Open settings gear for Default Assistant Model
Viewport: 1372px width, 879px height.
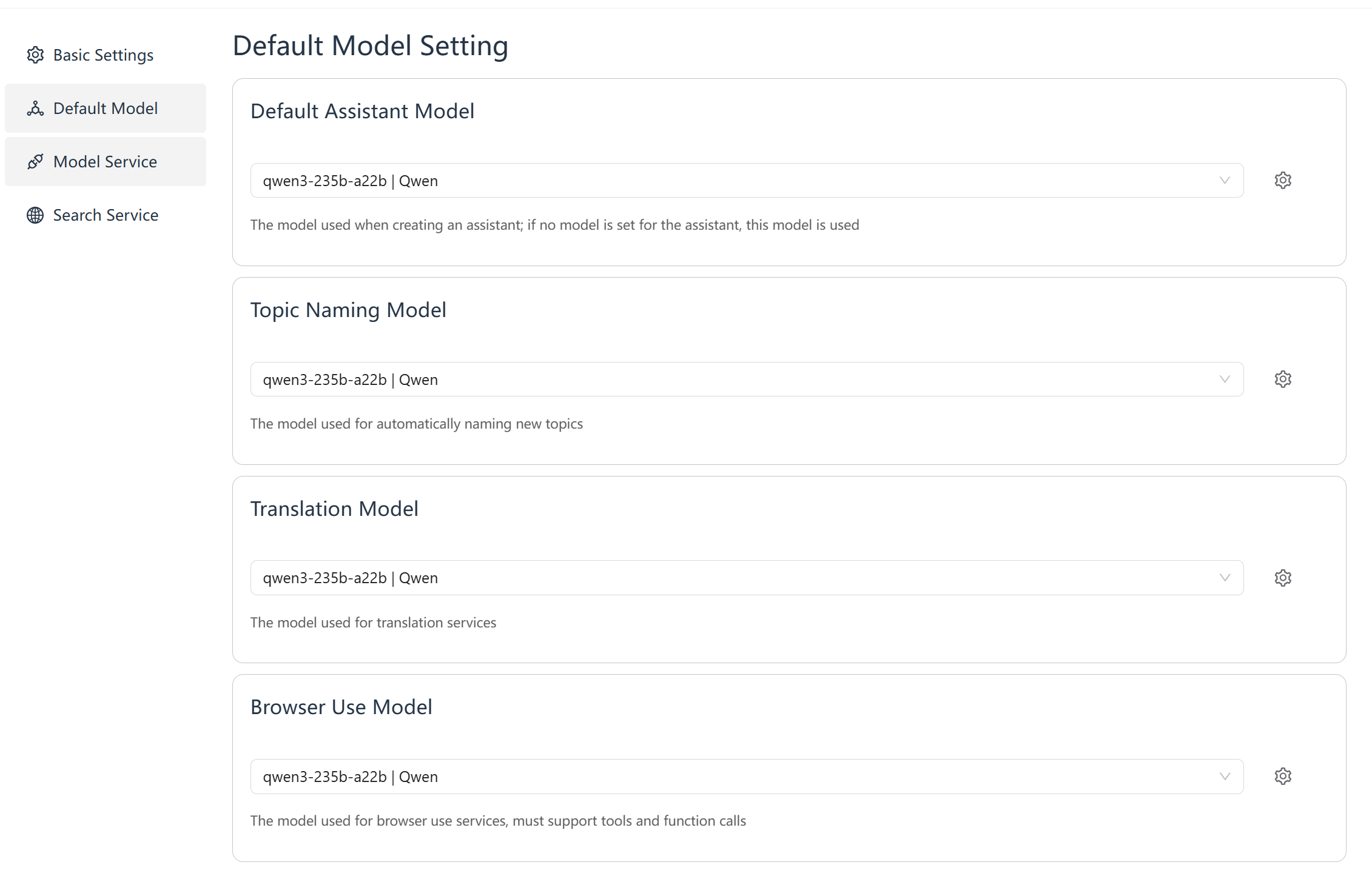[x=1282, y=181]
